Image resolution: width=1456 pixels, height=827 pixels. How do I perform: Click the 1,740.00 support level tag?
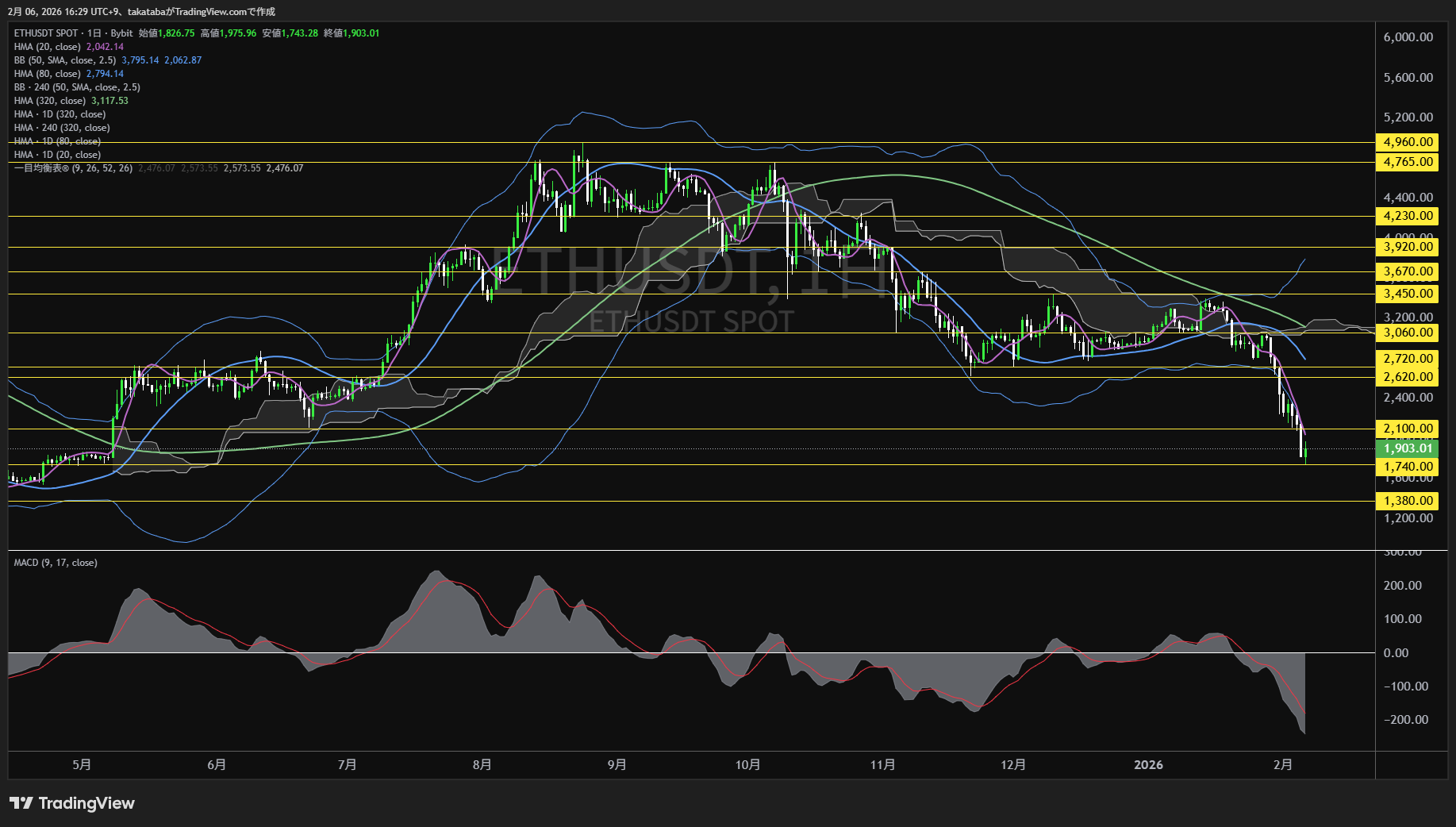coord(1408,467)
